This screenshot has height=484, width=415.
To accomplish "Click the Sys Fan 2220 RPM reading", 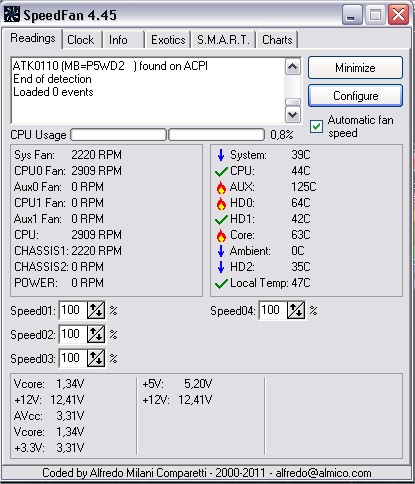I will pyautogui.click(x=68, y=155).
